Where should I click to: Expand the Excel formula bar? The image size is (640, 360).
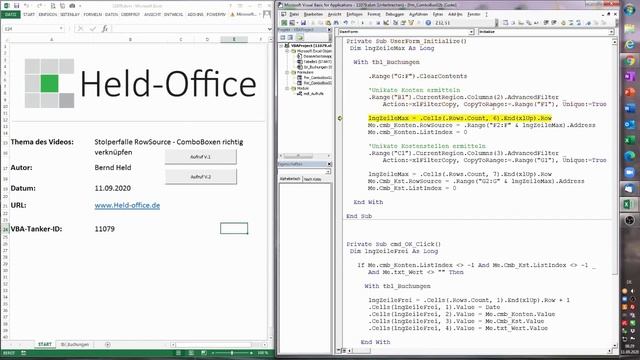click(x=269, y=29)
